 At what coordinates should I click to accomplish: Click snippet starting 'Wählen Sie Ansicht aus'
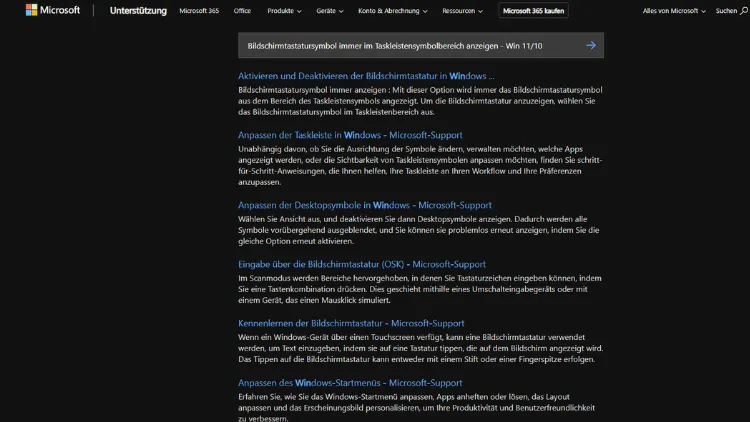click(x=419, y=230)
